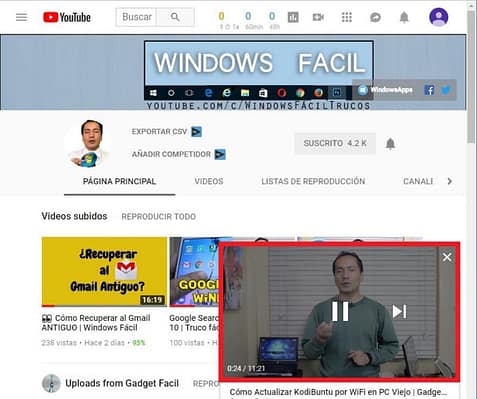Show more tabs with the right chevron
This screenshot has height=399, width=477.
(450, 181)
